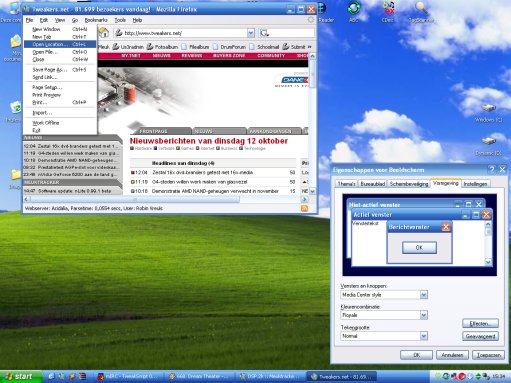Click the Schoolmail bookmark toolbar item
This screenshot has width=511, height=383.
(264, 47)
